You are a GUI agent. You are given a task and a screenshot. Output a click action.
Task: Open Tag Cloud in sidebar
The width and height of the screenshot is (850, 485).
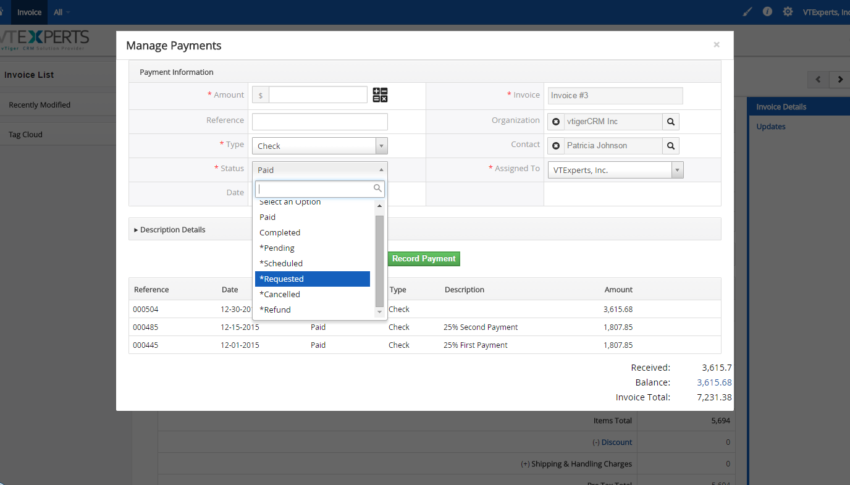point(25,134)
